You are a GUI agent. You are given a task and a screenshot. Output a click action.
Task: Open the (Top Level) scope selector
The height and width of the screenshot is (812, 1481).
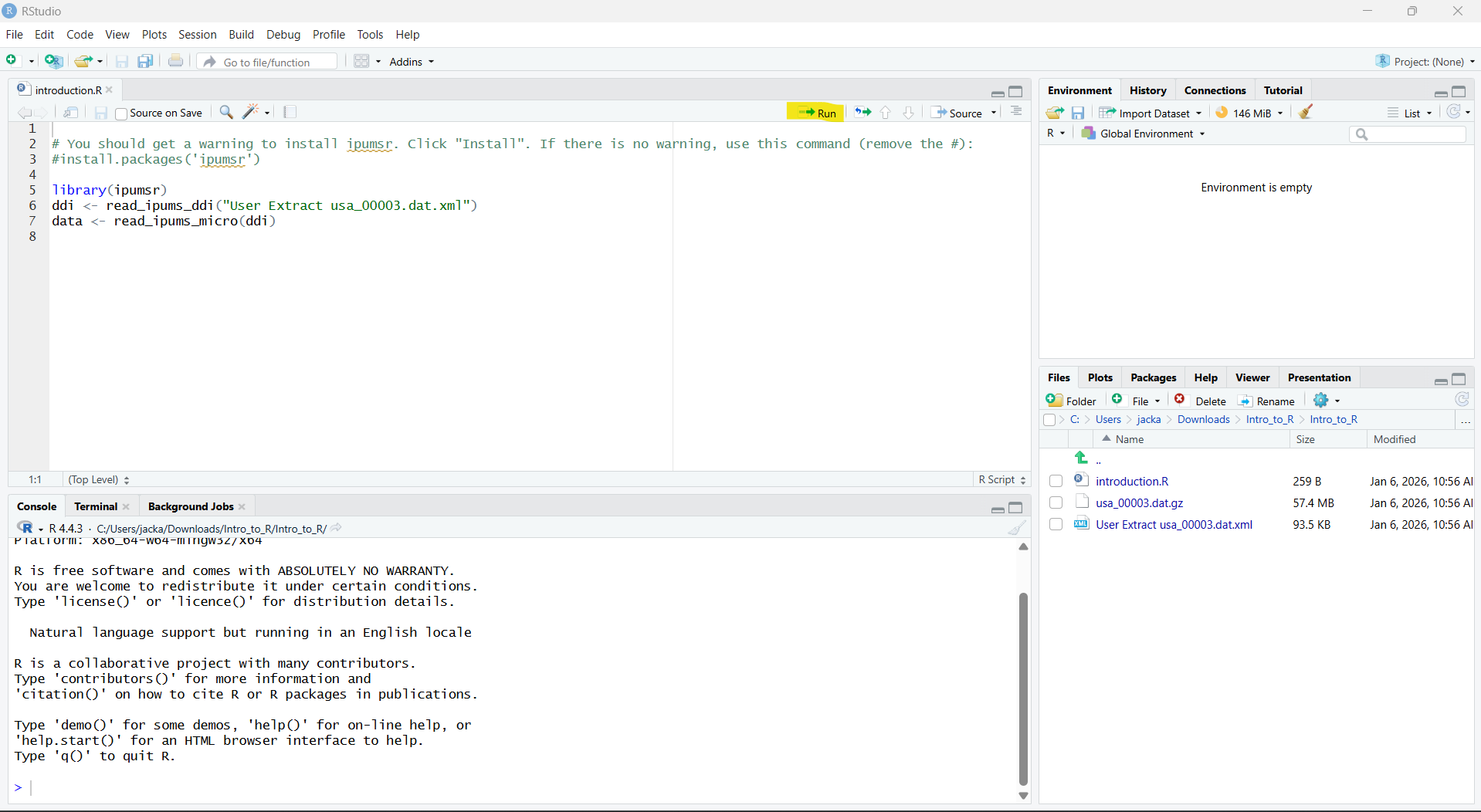point(99,479)
